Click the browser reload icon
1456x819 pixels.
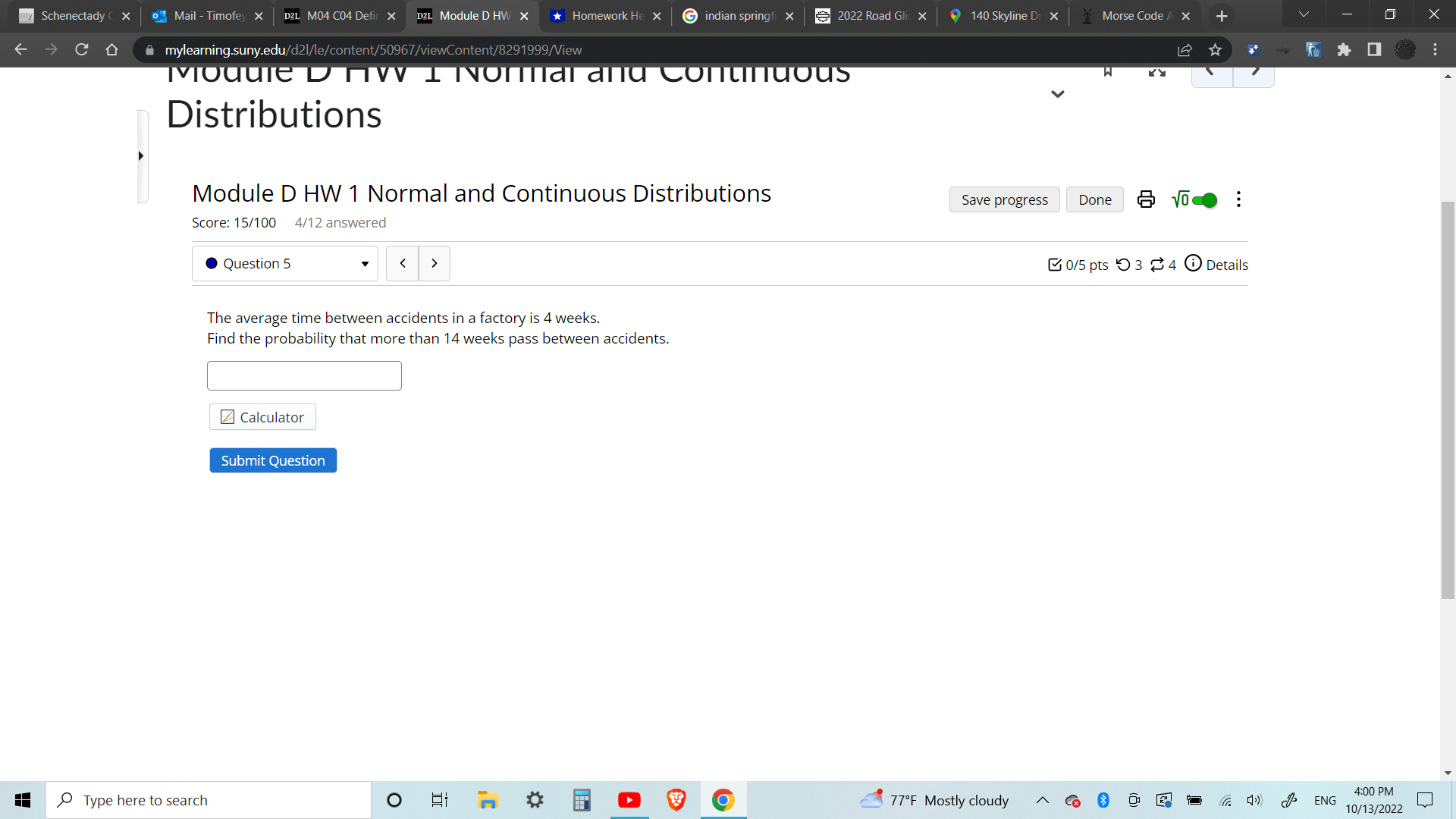[82, 50]
